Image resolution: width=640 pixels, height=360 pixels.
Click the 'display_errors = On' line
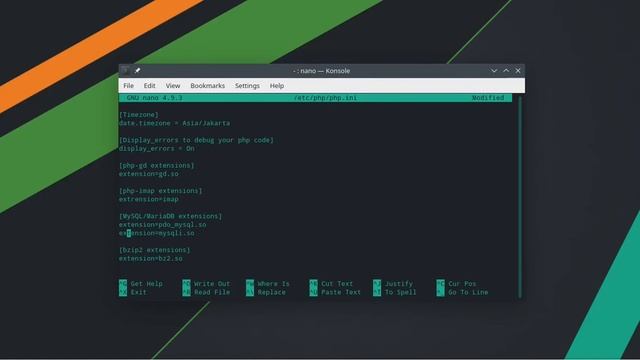pos(157,149)
